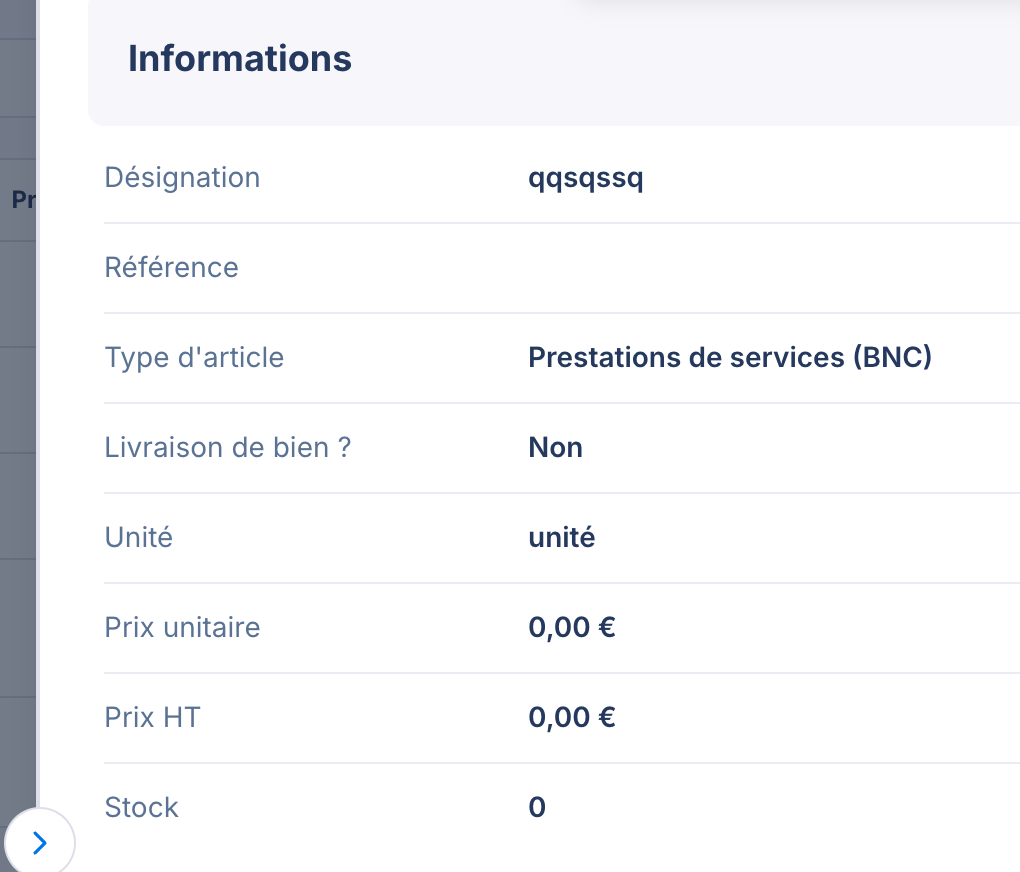Click the Stock value 0

point(537,808)
